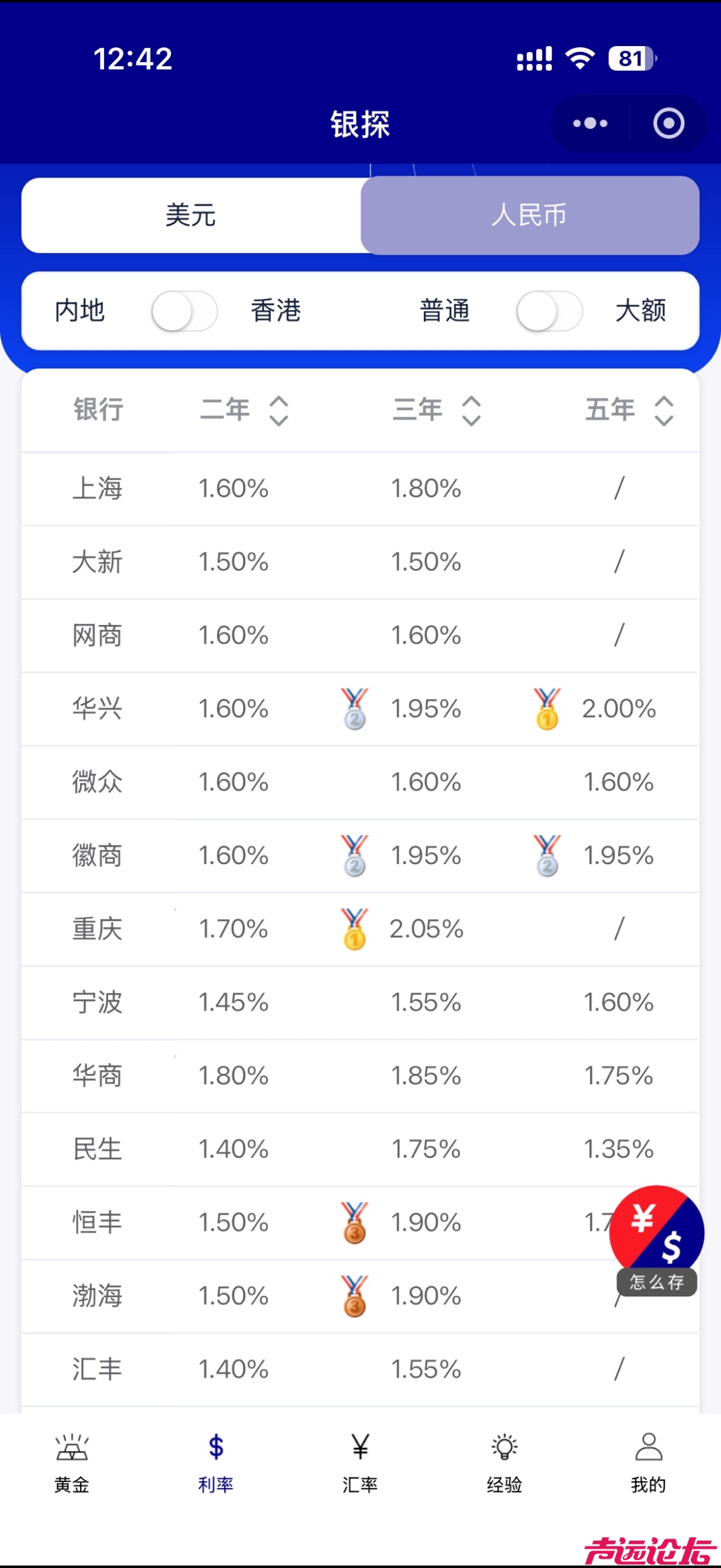The image size is (721, 1568).
Task: Tap the 香港 region label
Action: click(276, 311)
